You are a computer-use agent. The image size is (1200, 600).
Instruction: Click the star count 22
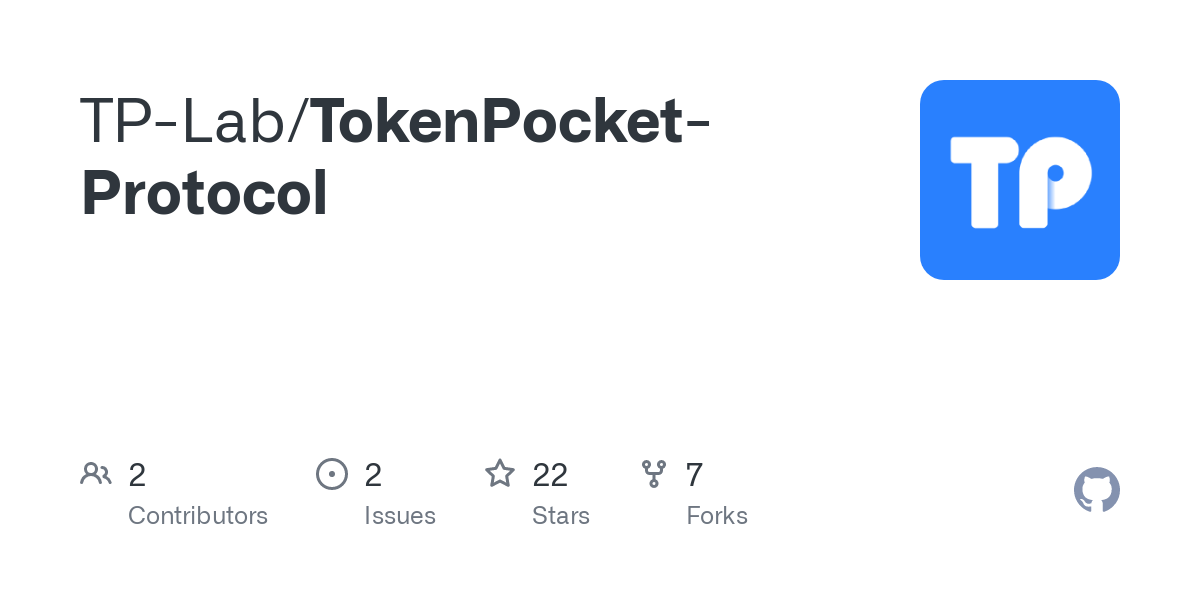pyautogui.click(x=550, y=475)
